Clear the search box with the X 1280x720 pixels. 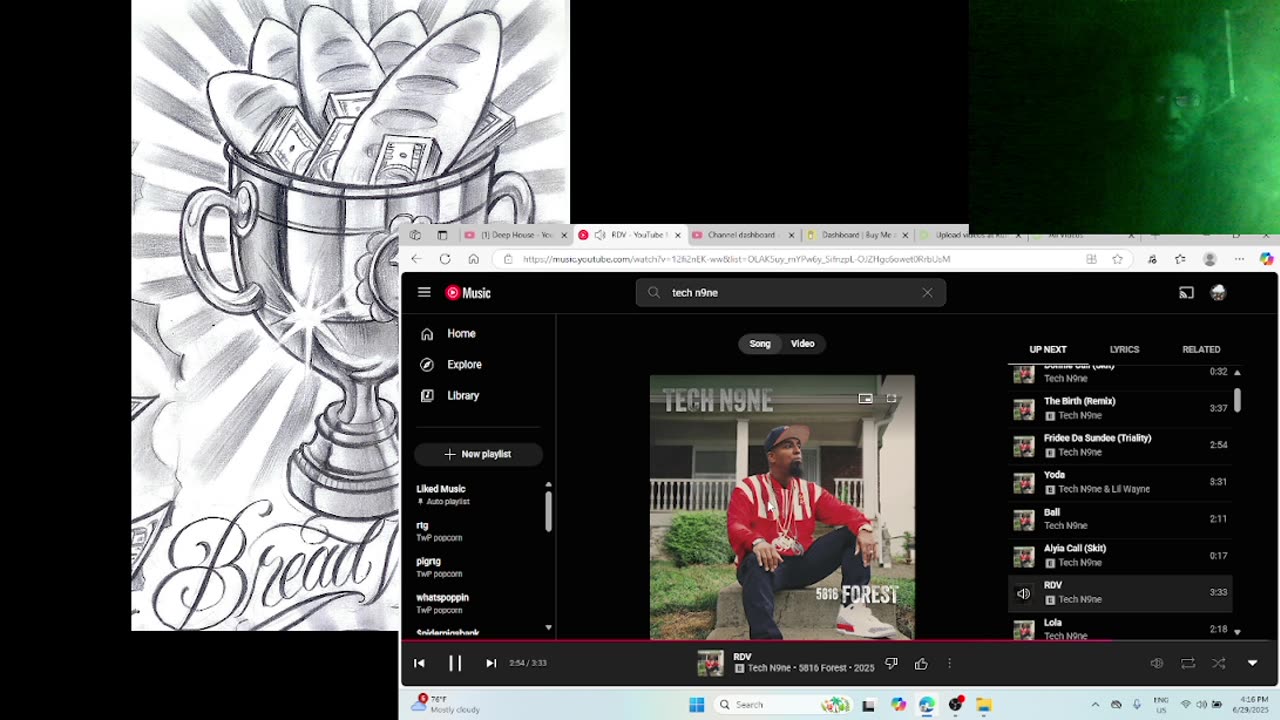[x=927, y=293]
